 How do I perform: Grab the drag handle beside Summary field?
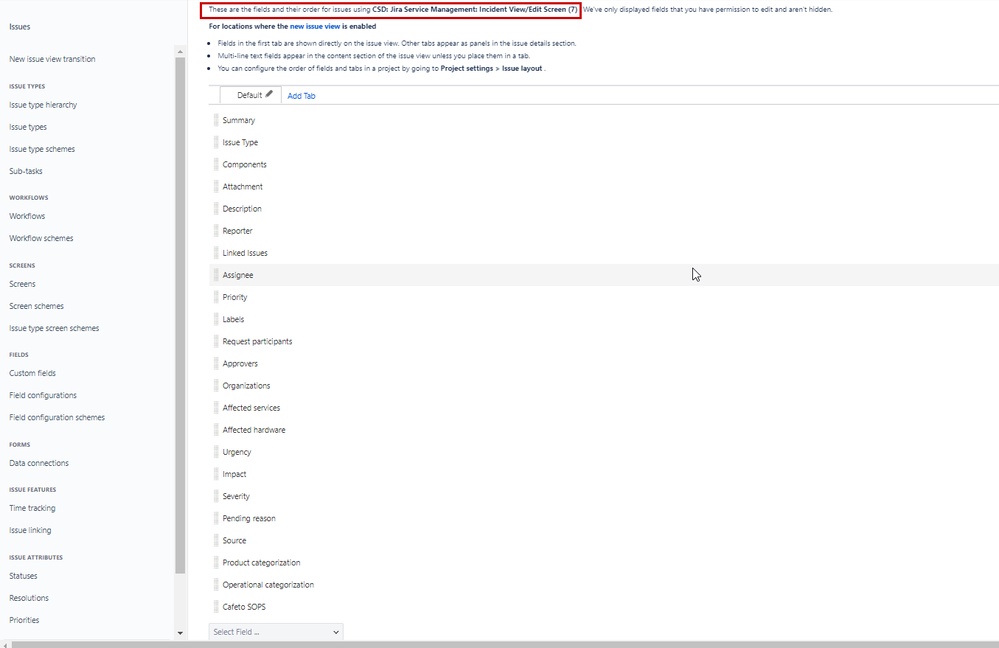(216, 120)
